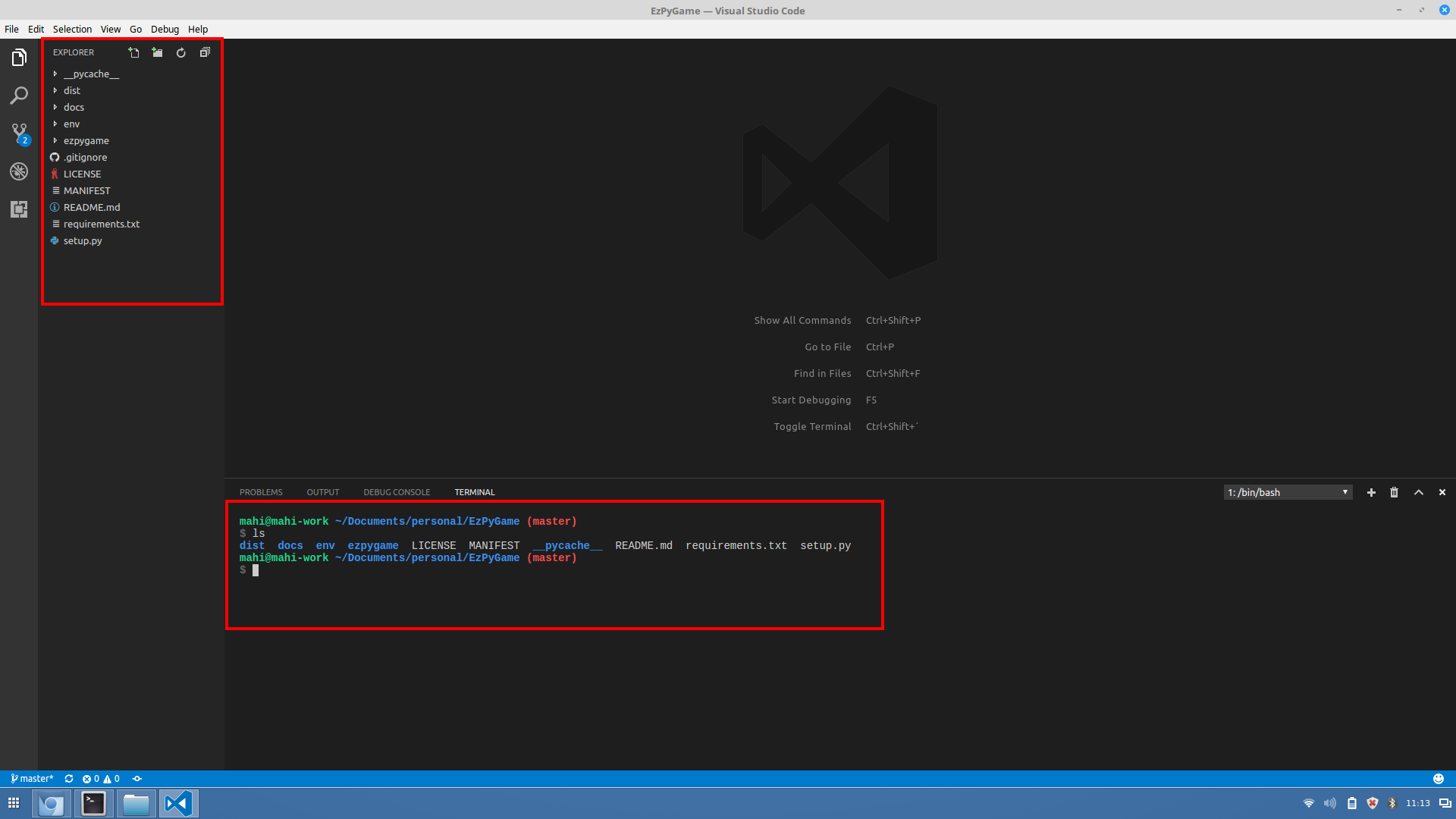
Task: Click the Bluetooth tray icon
Action: coord(1392,803)
